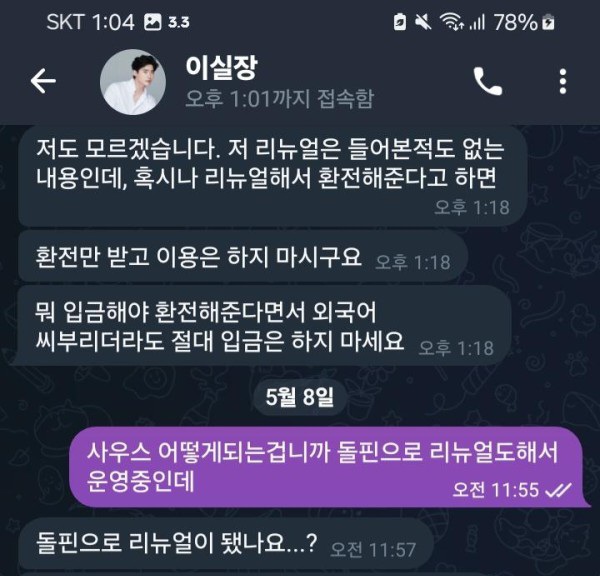Tap the cellular signal strength icon
The width and height of the screenshot is (600, 576).
tap(478, 22)
